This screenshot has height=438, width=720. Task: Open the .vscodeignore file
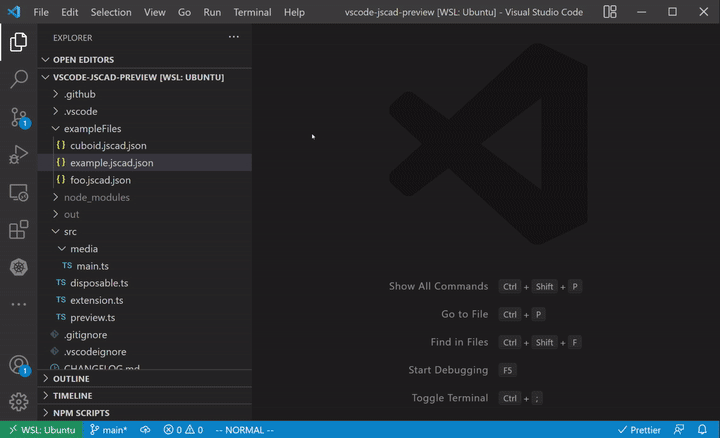pos(145,352)
